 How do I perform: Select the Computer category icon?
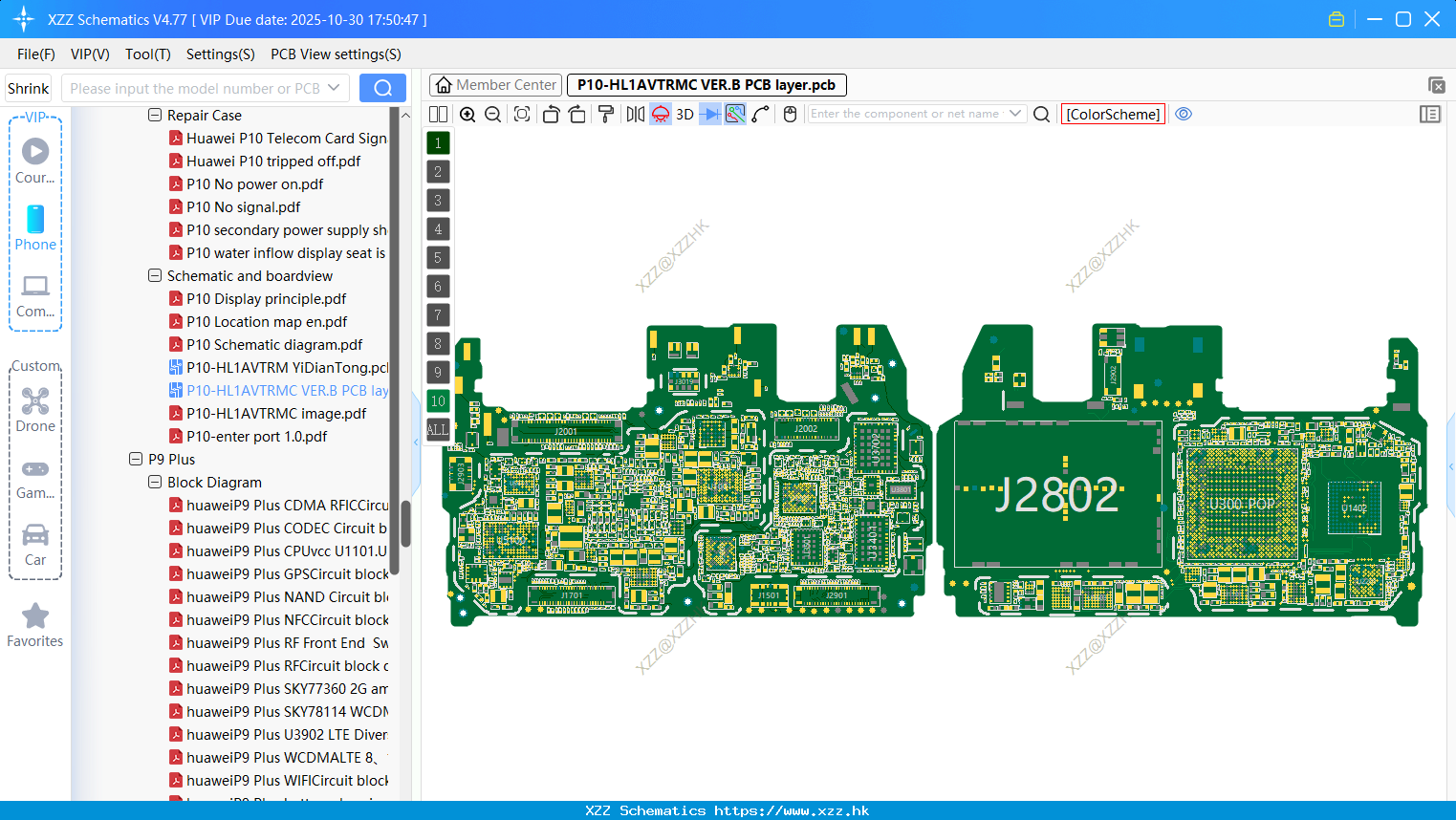[35, 296]
